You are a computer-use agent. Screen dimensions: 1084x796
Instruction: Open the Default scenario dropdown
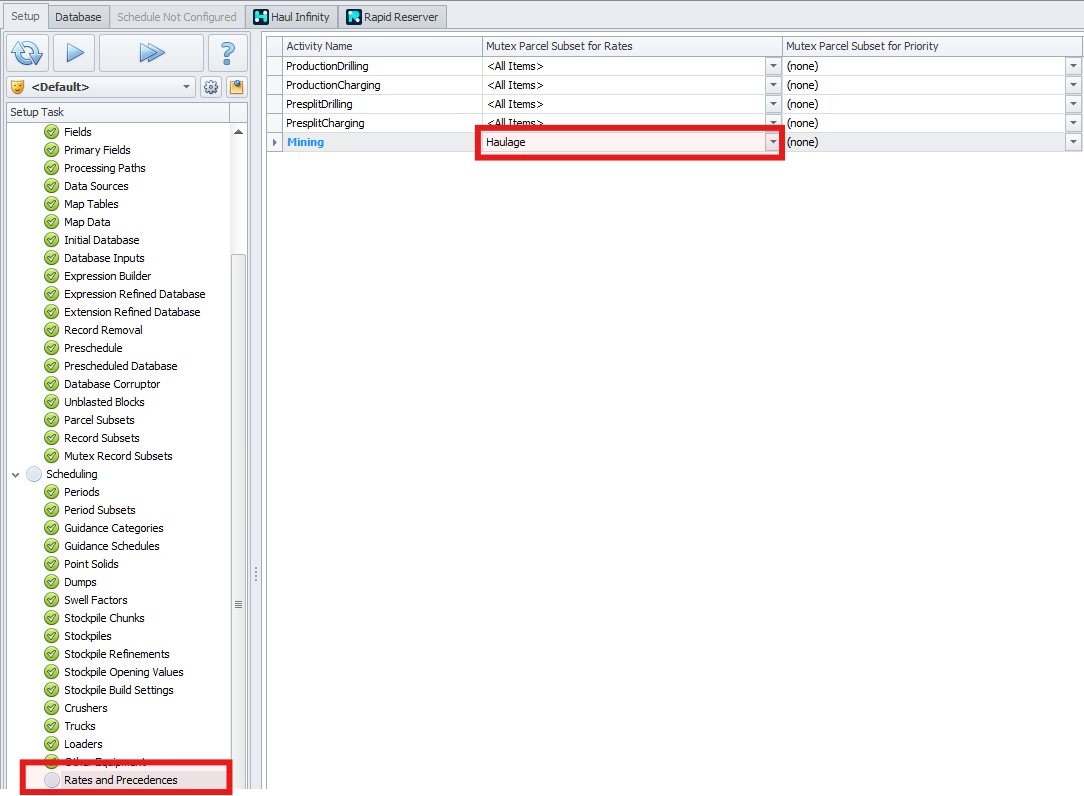click(x=187, y=87)
